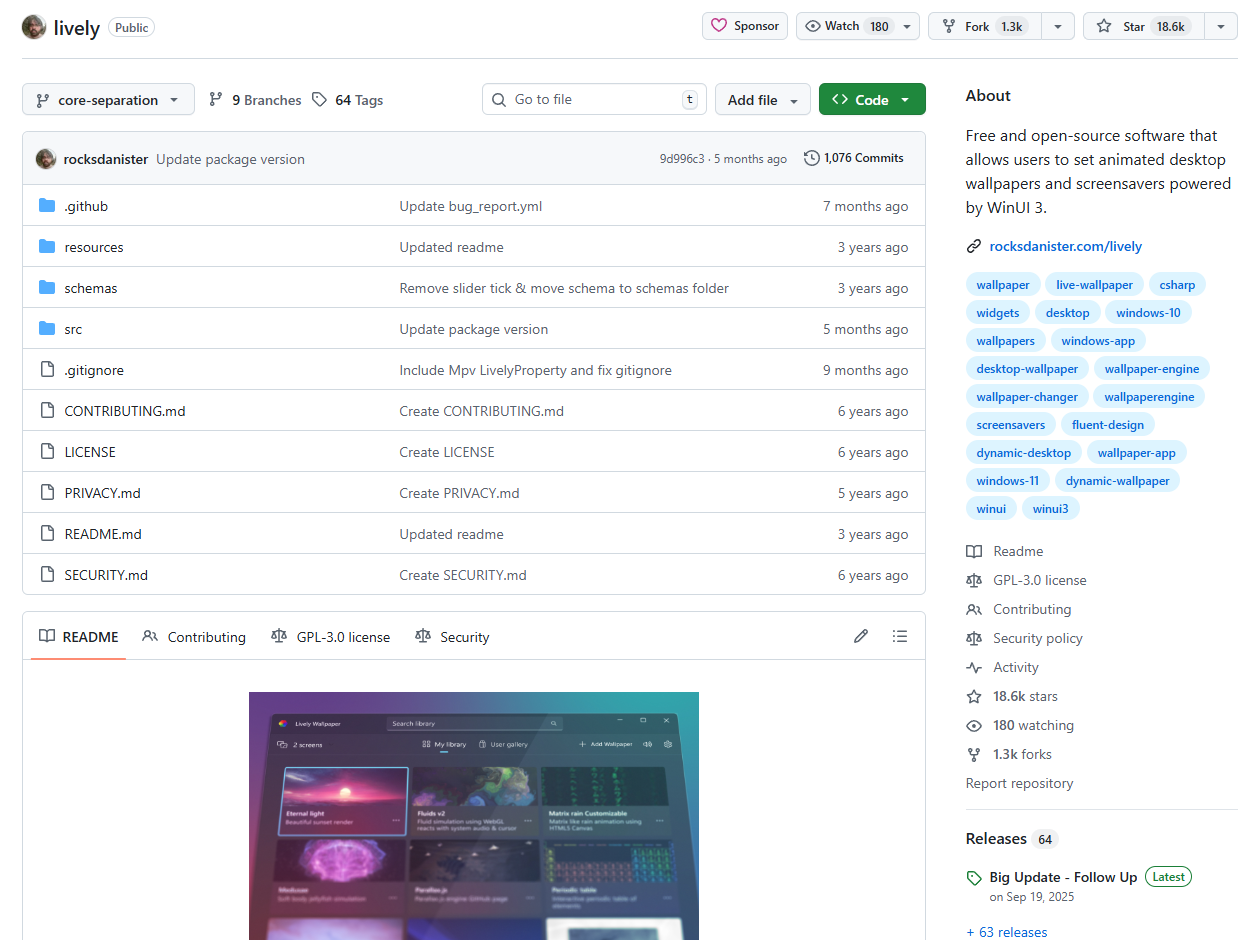This screenshot has height=940, width=1244.
Task: Select the csharp topic tag
Action: coord(1177,285)
